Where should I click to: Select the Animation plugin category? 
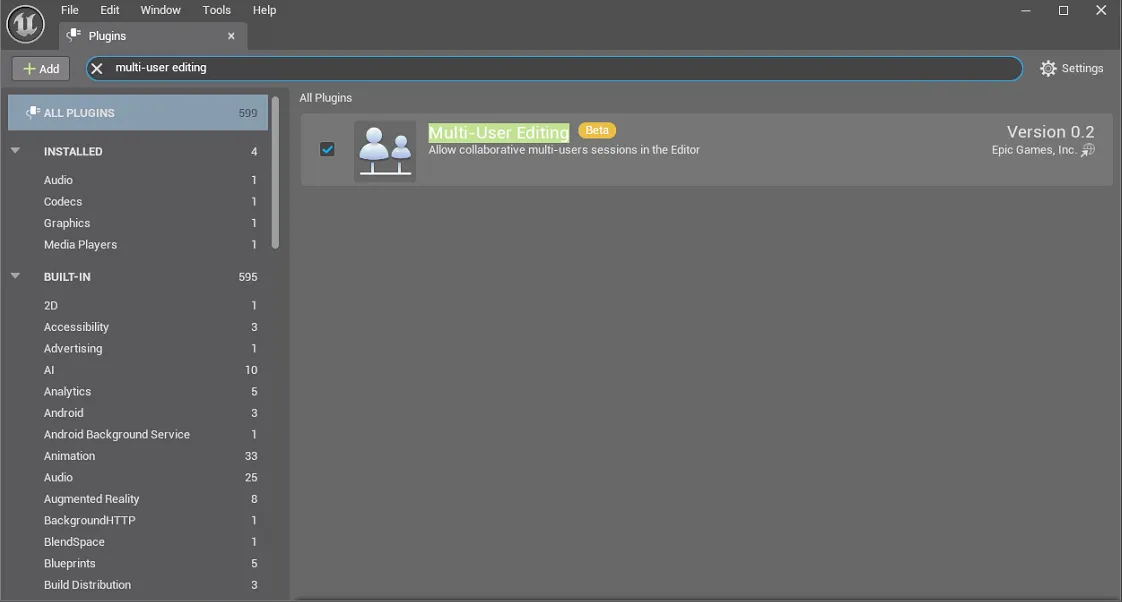coord(69,455)
